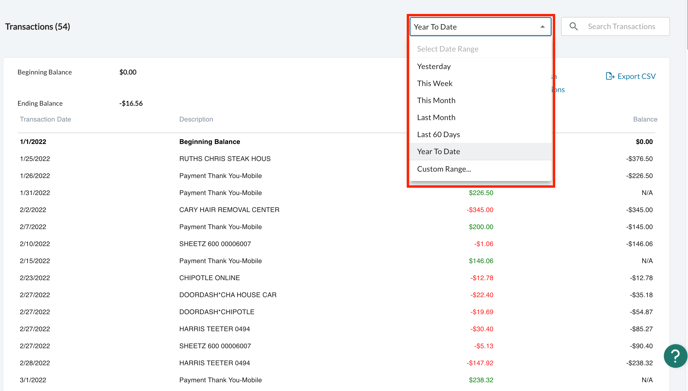Click the Export CSV file icon
This screenshot has height=391, width=688.
(x=610, y=76)
